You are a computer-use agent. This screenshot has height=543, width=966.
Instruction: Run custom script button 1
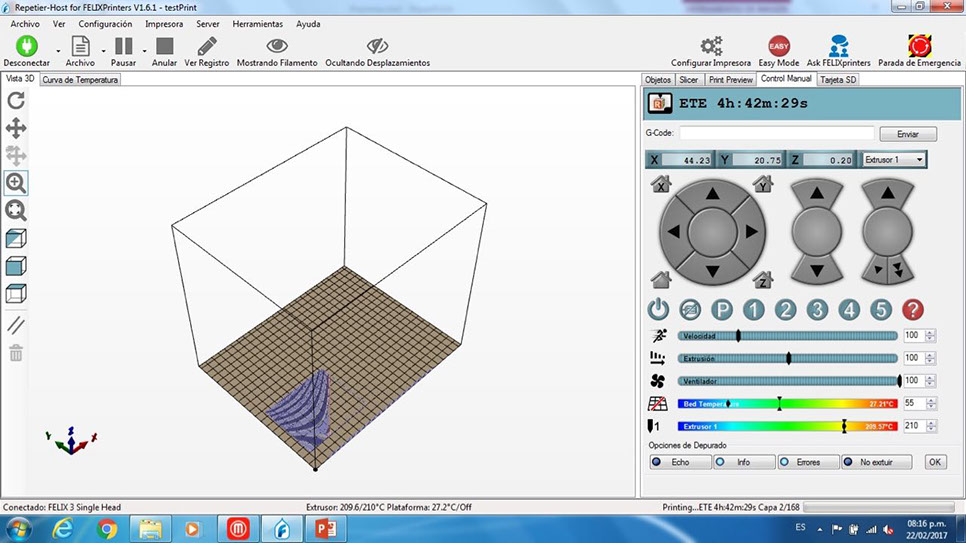point(753,309)
